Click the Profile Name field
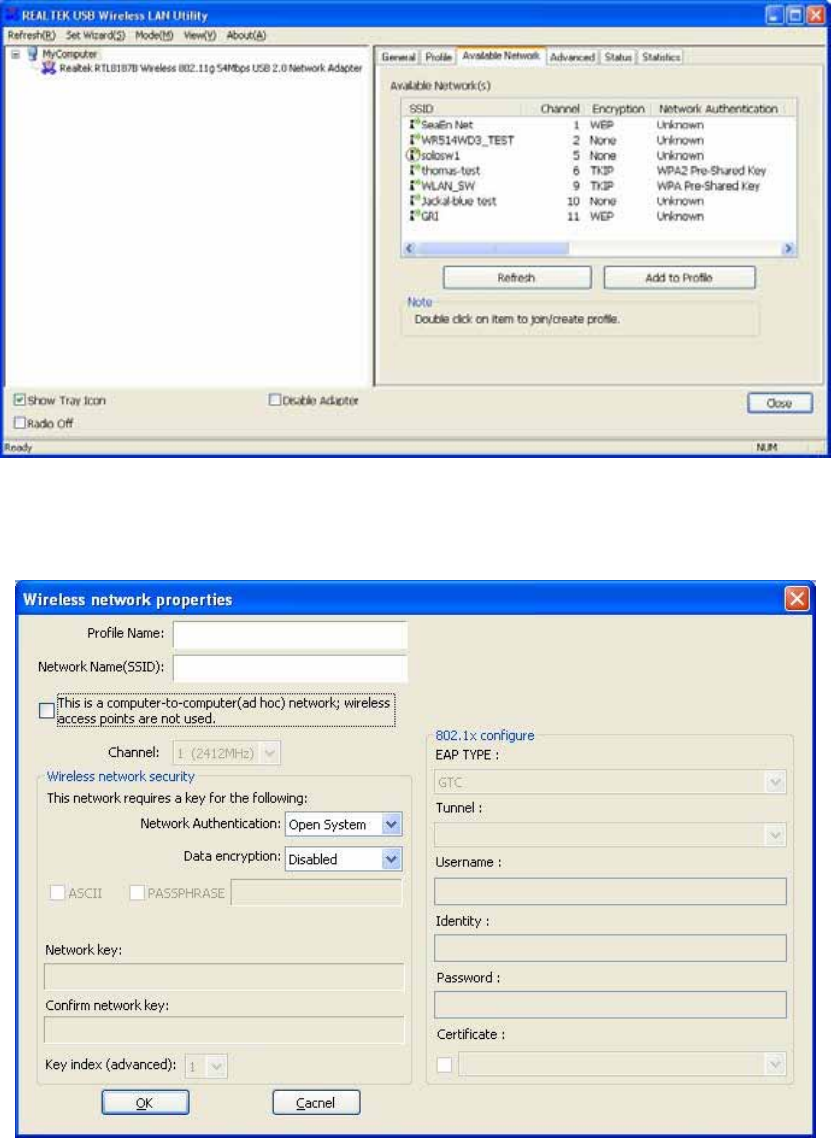 tap(290, 634)
